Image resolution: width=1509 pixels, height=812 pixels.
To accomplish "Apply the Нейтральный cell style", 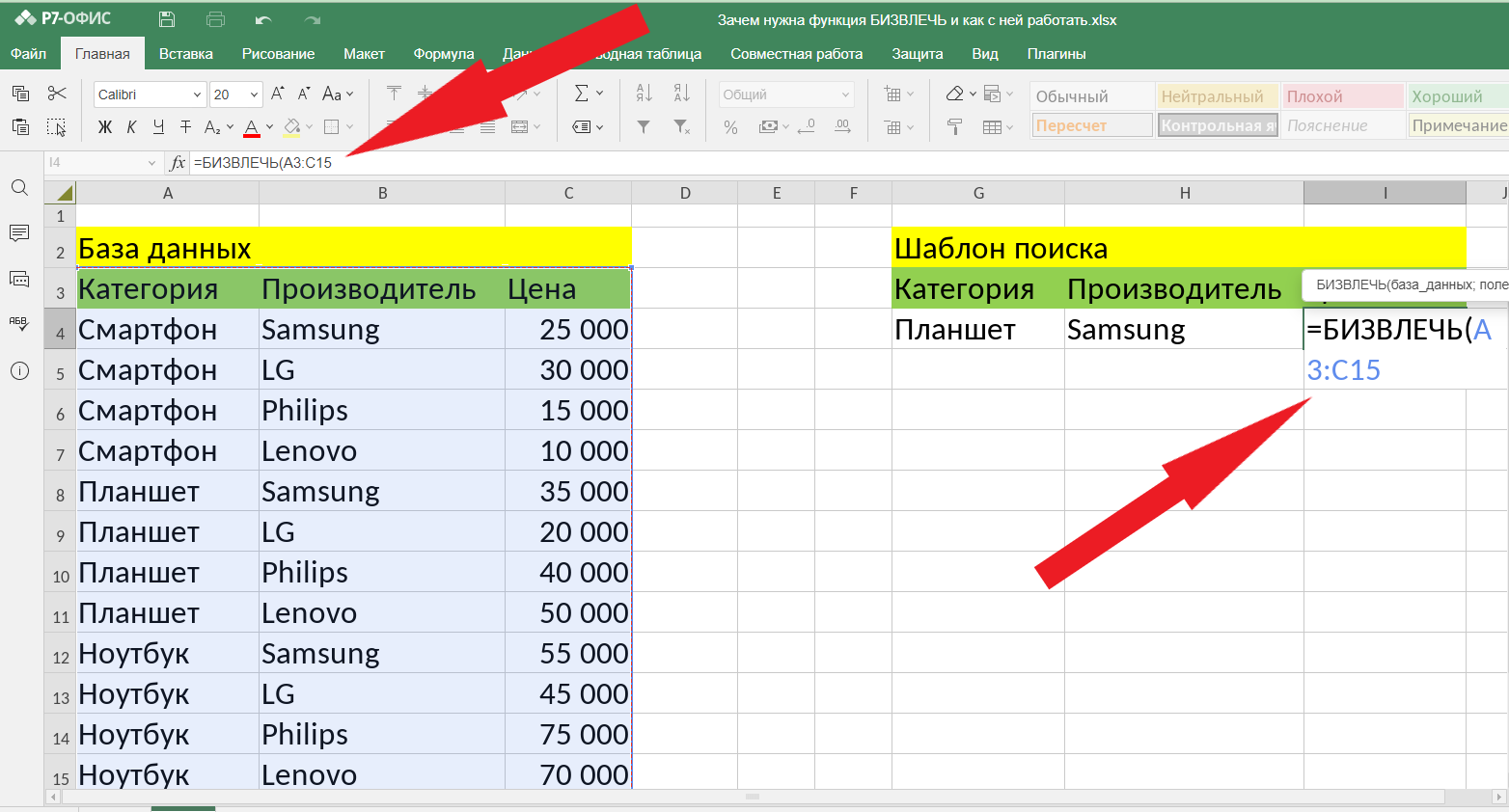I will coord(1218,96).
